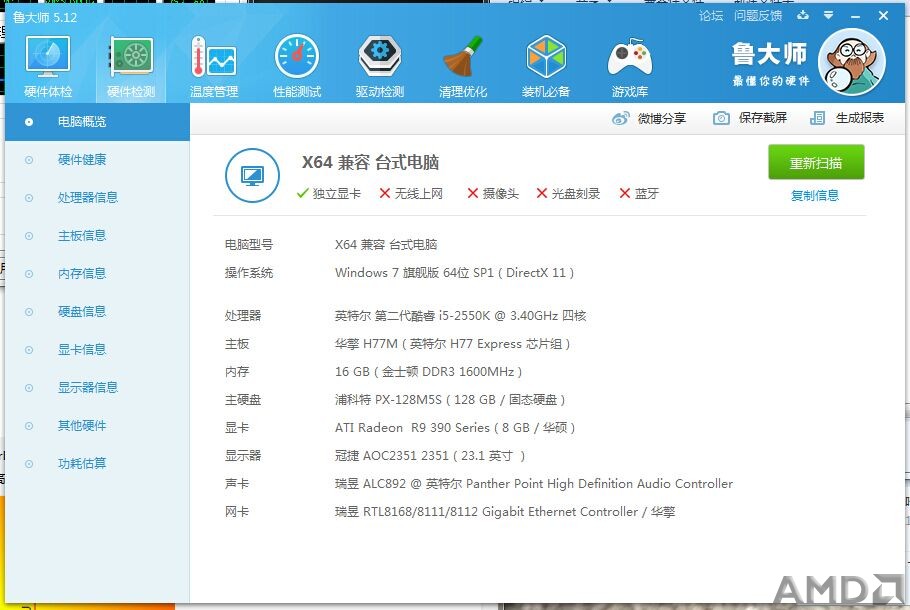The height and width of the screenshot is (610, 910).
Task: Click the 摄像头 status indicator
Action: click(493, 193)
